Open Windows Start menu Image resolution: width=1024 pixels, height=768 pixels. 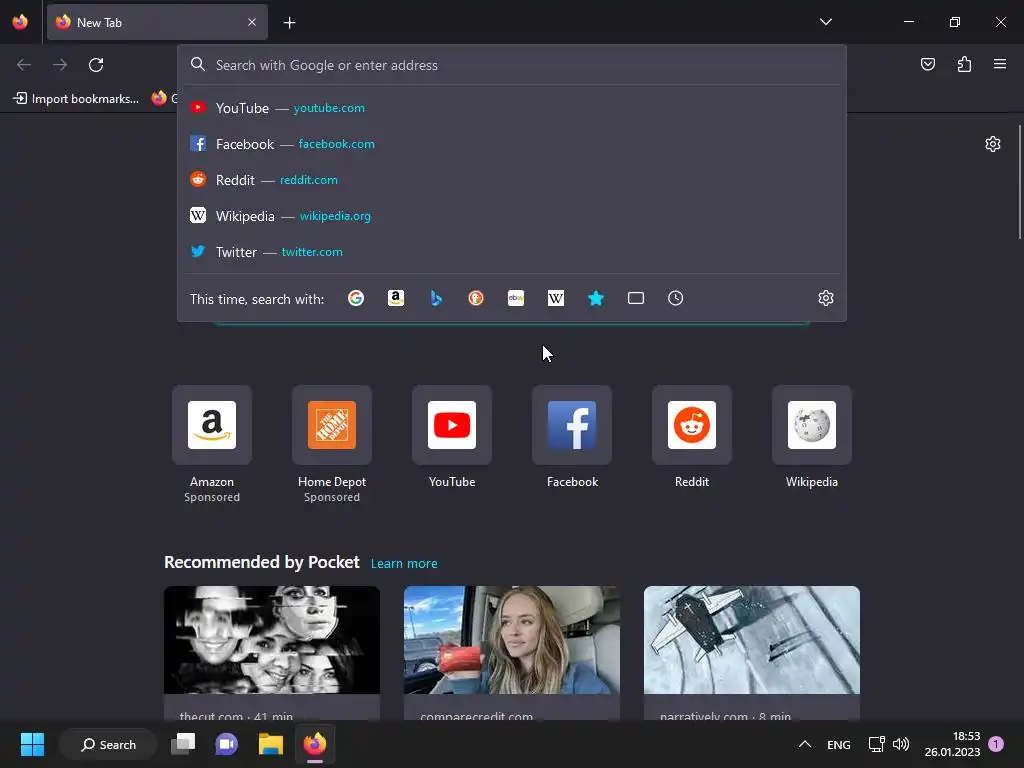pos(32,744)
